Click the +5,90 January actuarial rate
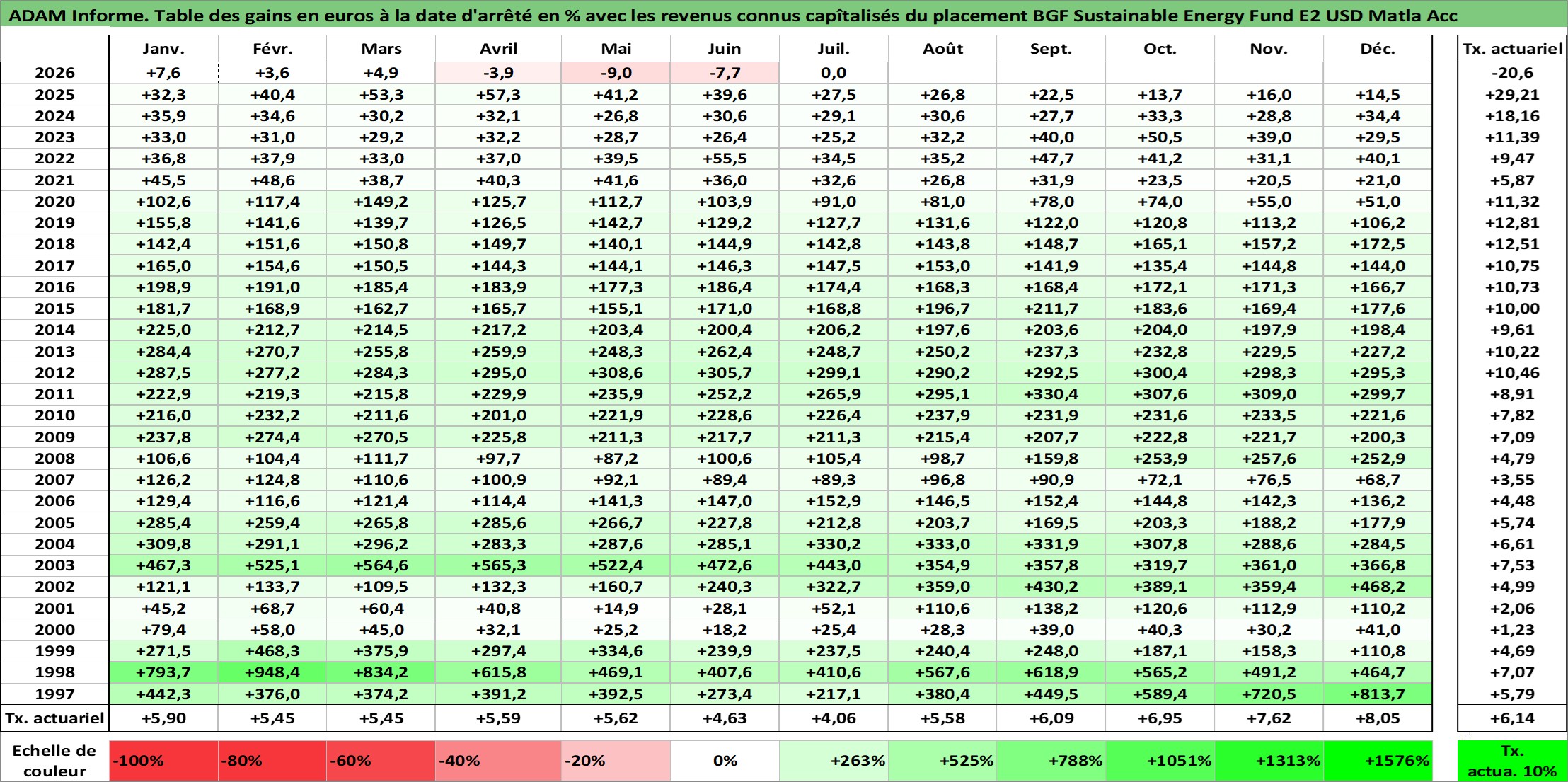1568x782 pixels. point(163,718)
